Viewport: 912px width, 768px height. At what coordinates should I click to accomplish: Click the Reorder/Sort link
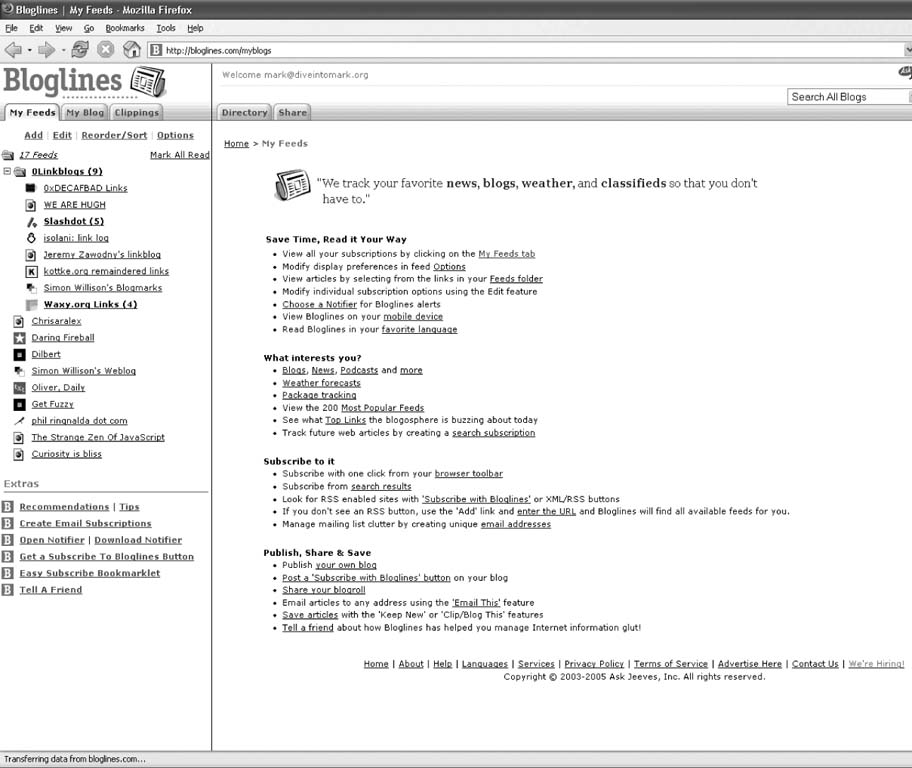[114, 135]
